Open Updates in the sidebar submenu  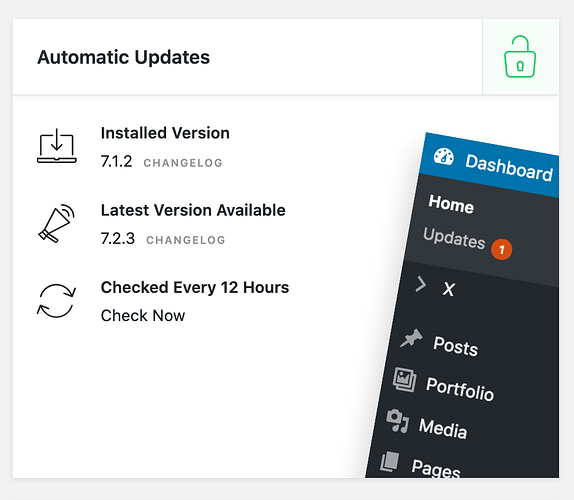[x=454, y=238]
